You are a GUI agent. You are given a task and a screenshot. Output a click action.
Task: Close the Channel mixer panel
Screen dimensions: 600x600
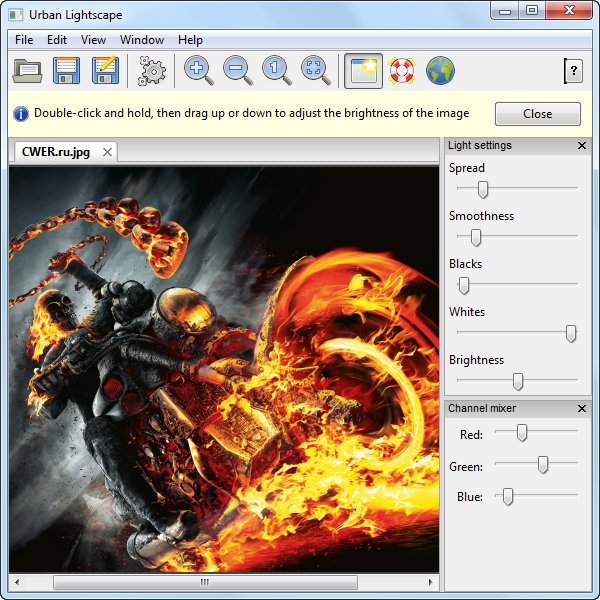pyautogui.click(x=582, y=409)
